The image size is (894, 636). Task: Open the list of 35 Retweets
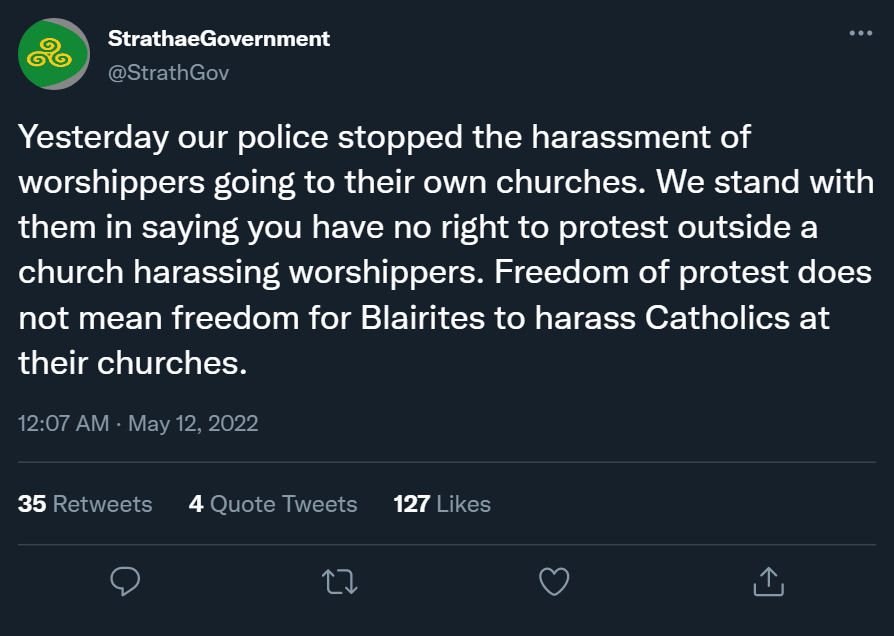[x=86, y=504]
